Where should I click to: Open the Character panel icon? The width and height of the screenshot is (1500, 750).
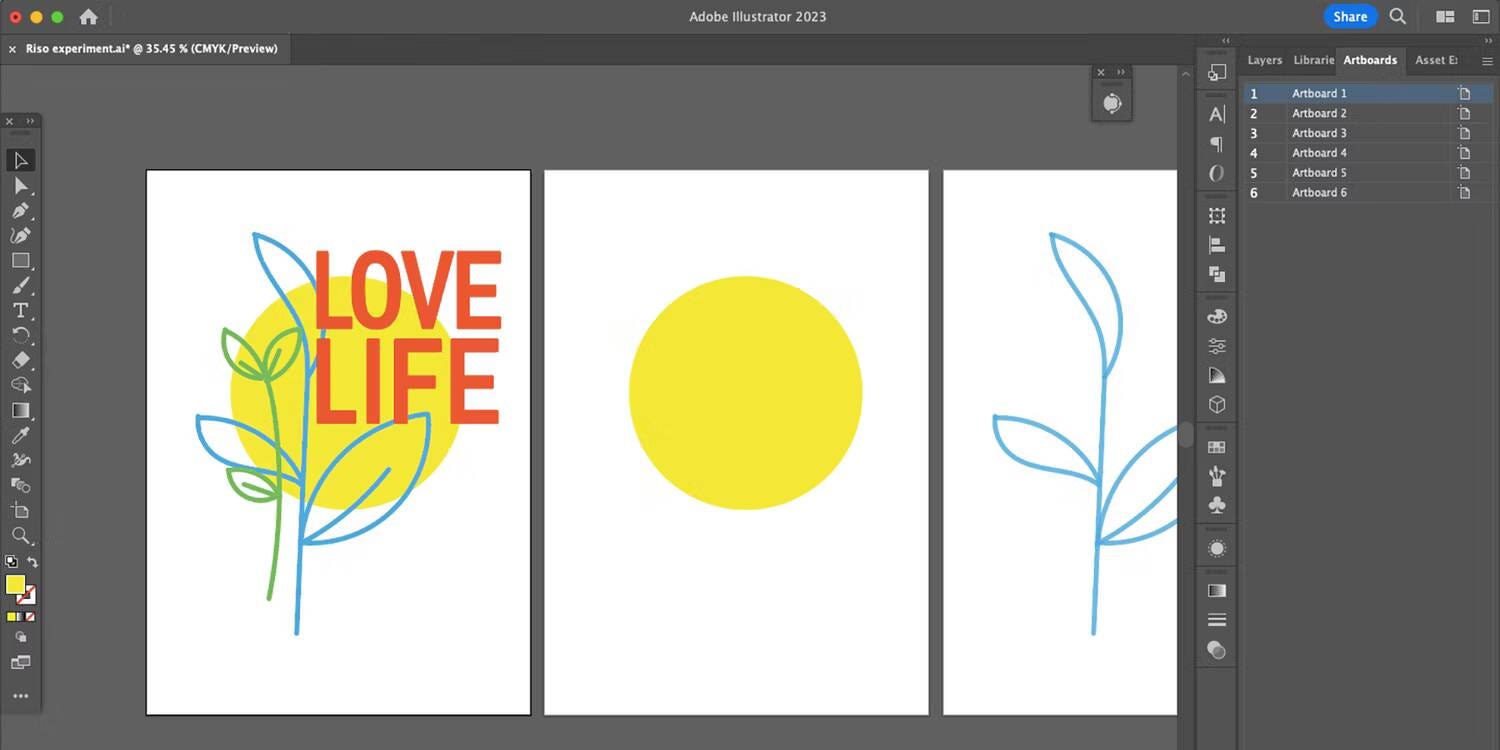click(x=1216, y=114)
